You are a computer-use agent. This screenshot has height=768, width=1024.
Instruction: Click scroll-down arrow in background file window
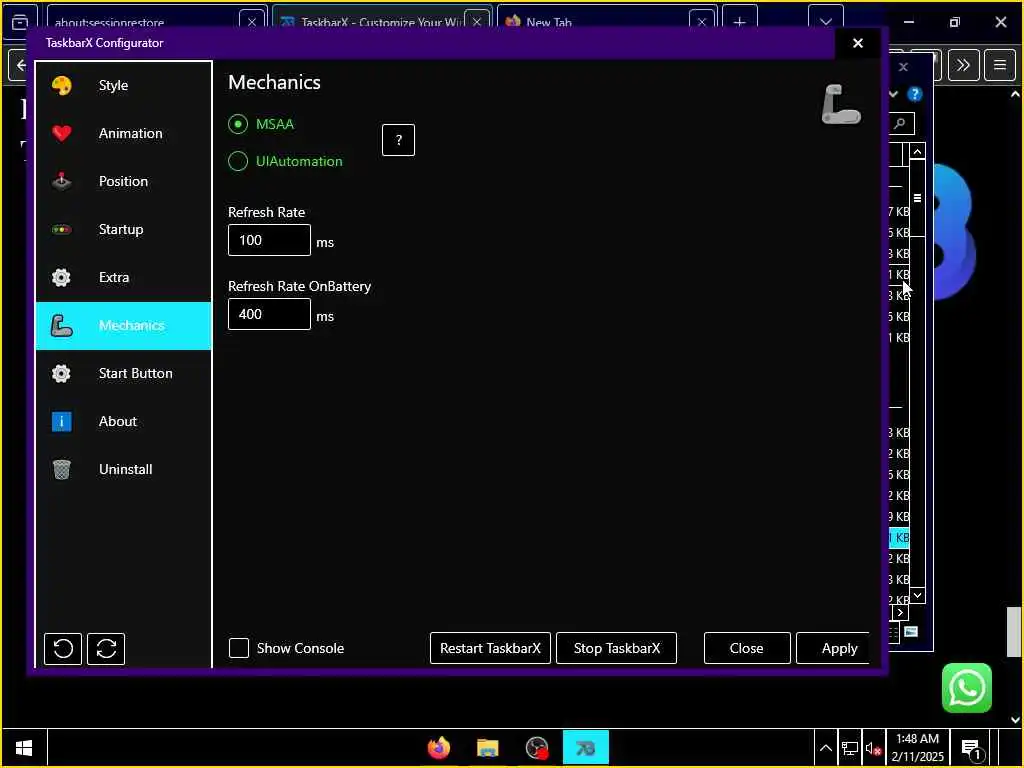tap(918, 595)
